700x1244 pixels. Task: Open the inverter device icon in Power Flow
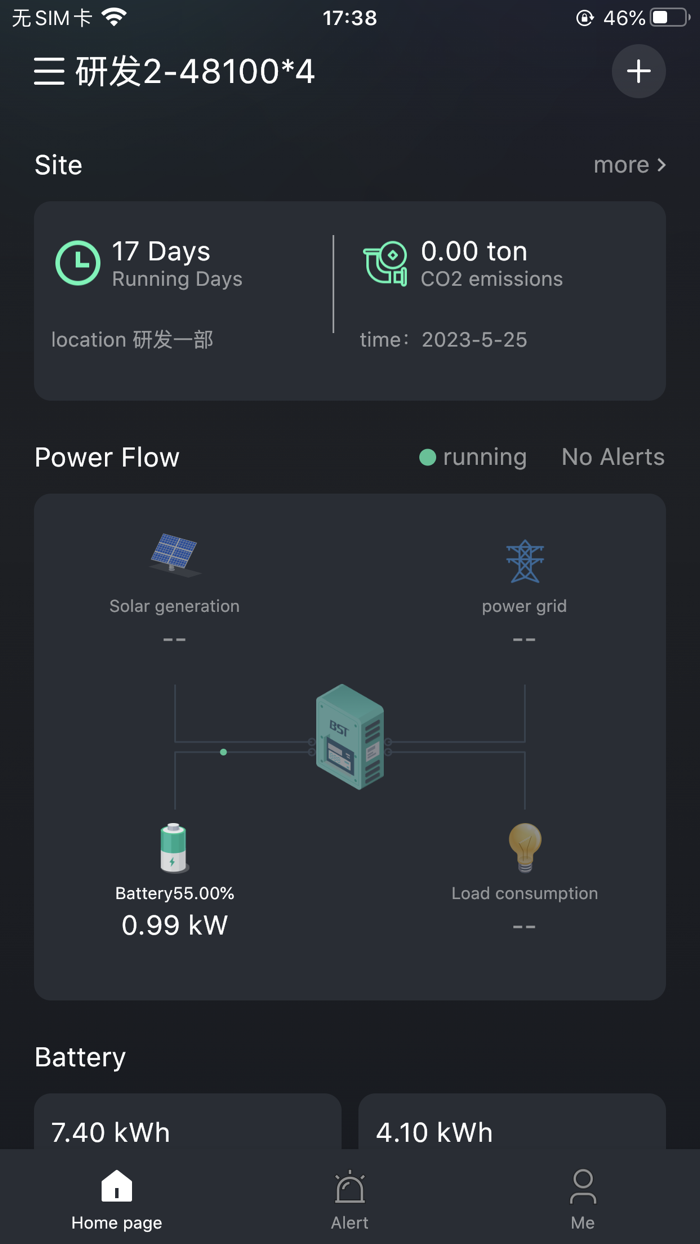(x=349, y=737)
